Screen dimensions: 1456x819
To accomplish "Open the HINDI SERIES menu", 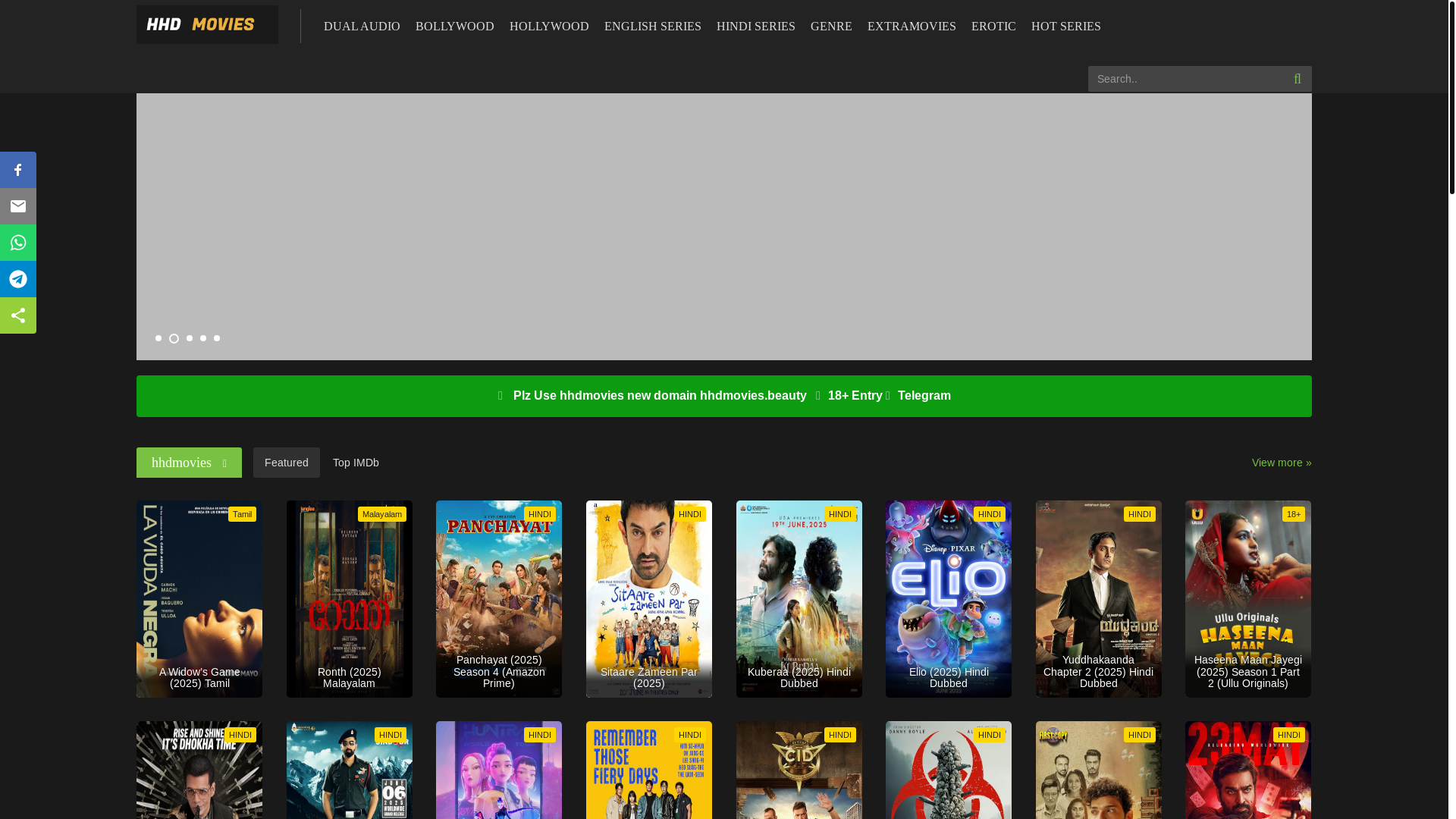I will click(x=756, y=27).
